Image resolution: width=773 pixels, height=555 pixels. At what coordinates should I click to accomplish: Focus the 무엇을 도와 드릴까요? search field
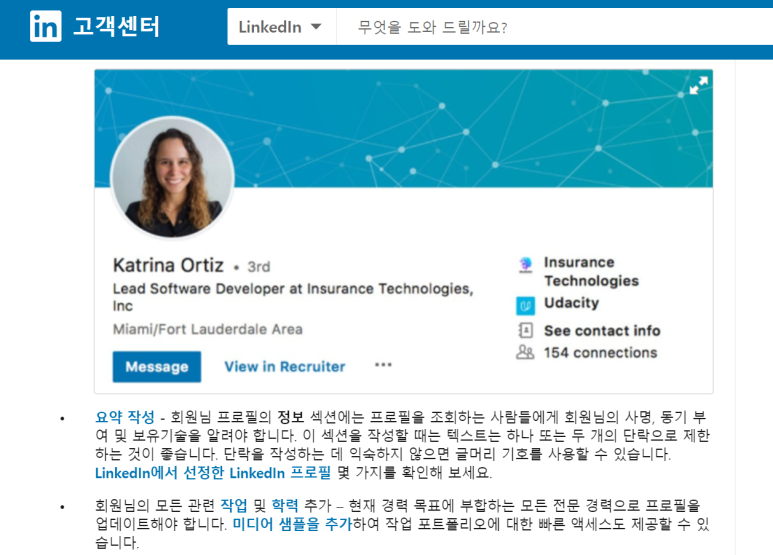click(555, 27)
